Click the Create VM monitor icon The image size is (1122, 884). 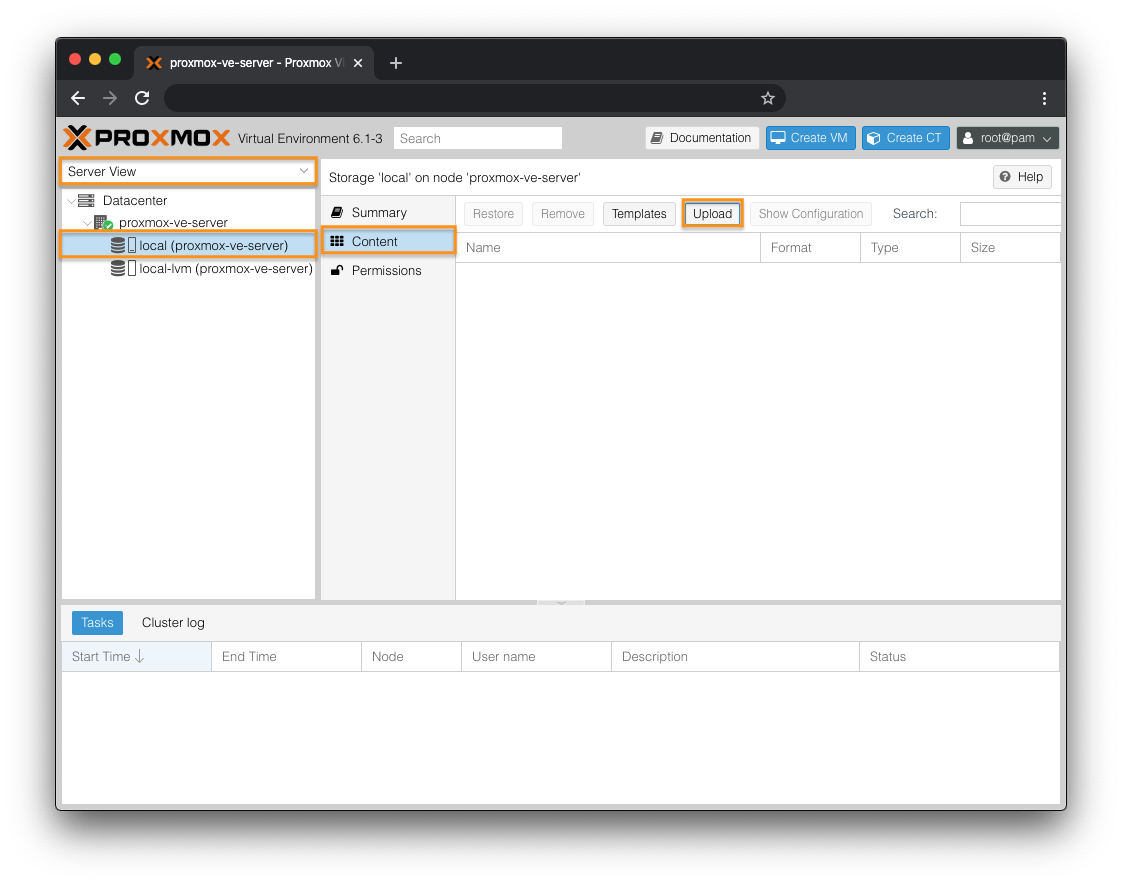(778, 137)
